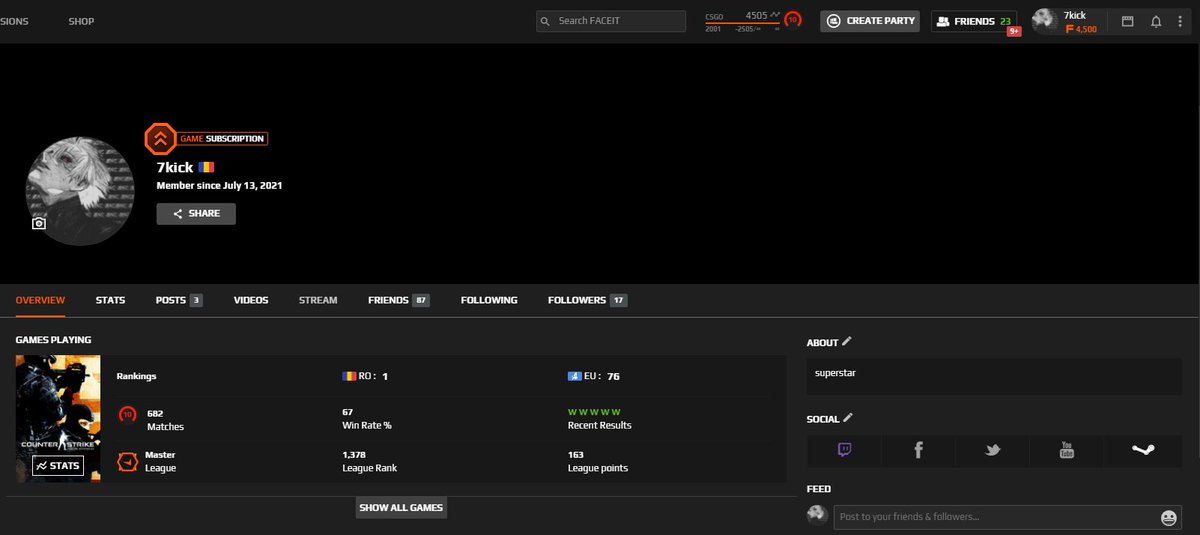Click the level 10 icon beside Matches
This screenshot has width=1200, height=535.
[128, 414]
